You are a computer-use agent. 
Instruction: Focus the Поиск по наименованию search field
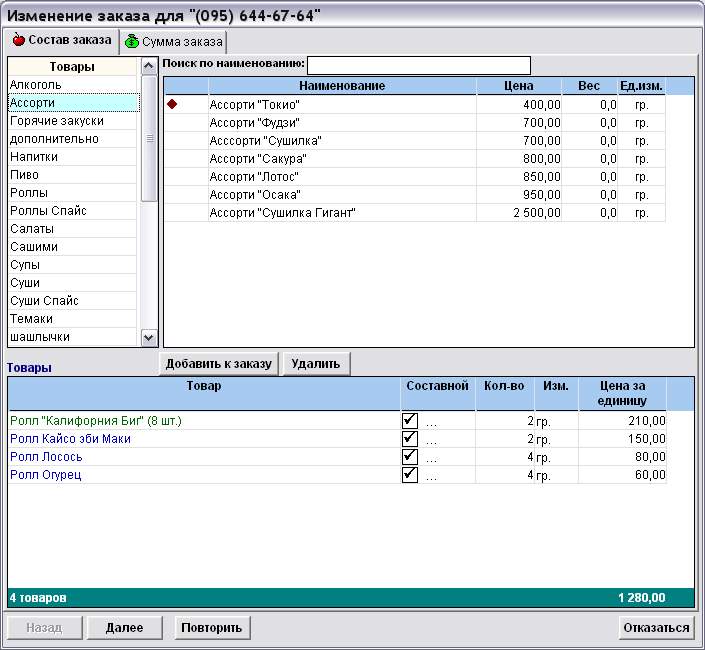(x=418, y=65)
